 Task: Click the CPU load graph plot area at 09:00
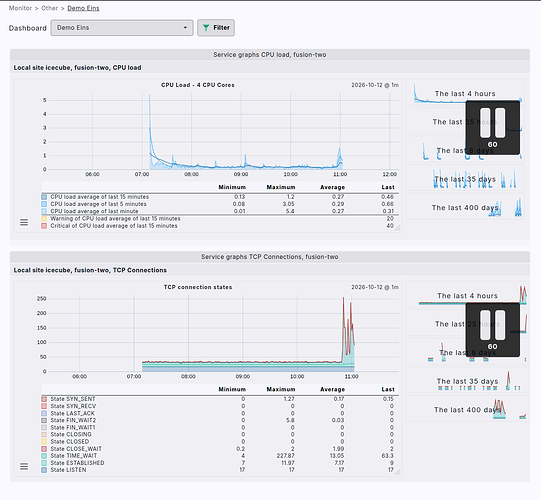pyautogui.click(x=241, y=131)
